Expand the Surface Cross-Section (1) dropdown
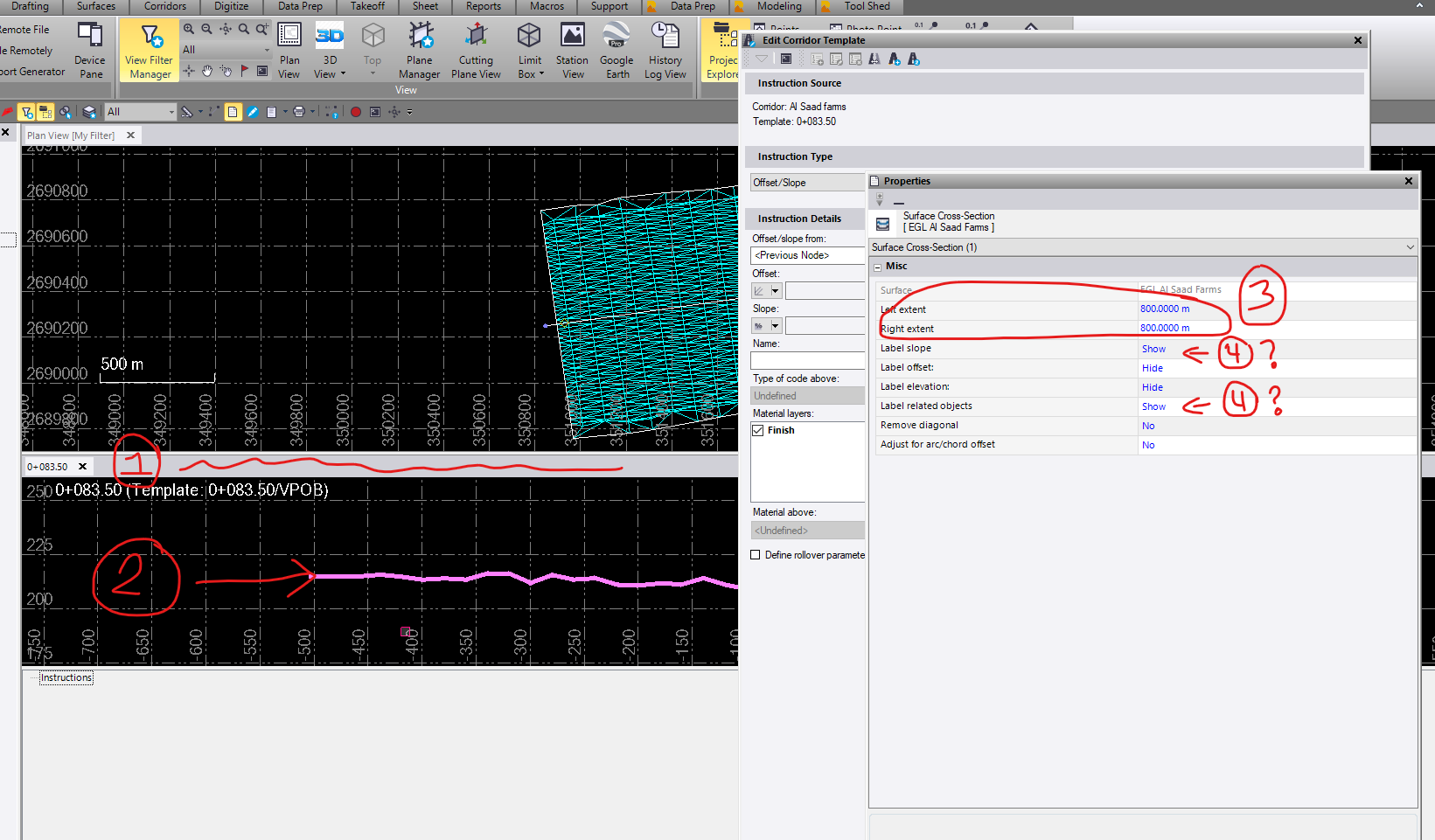1435x840 pixels. tap(1410, 247)
